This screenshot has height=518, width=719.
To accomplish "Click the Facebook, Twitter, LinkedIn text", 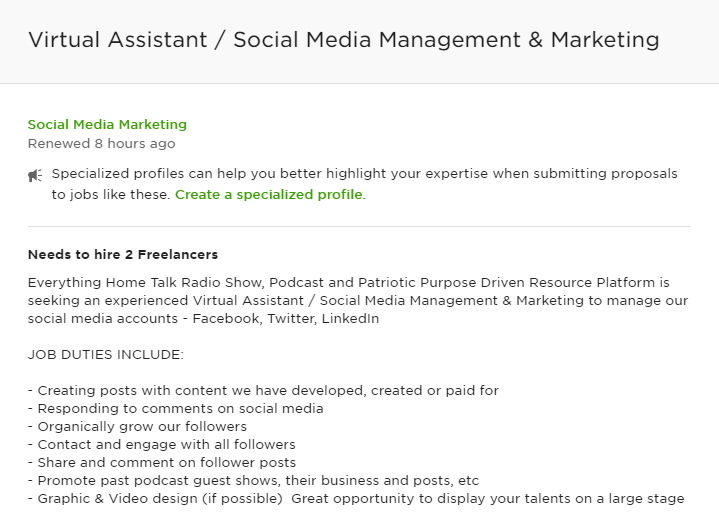I will click(x=286, y=318).
